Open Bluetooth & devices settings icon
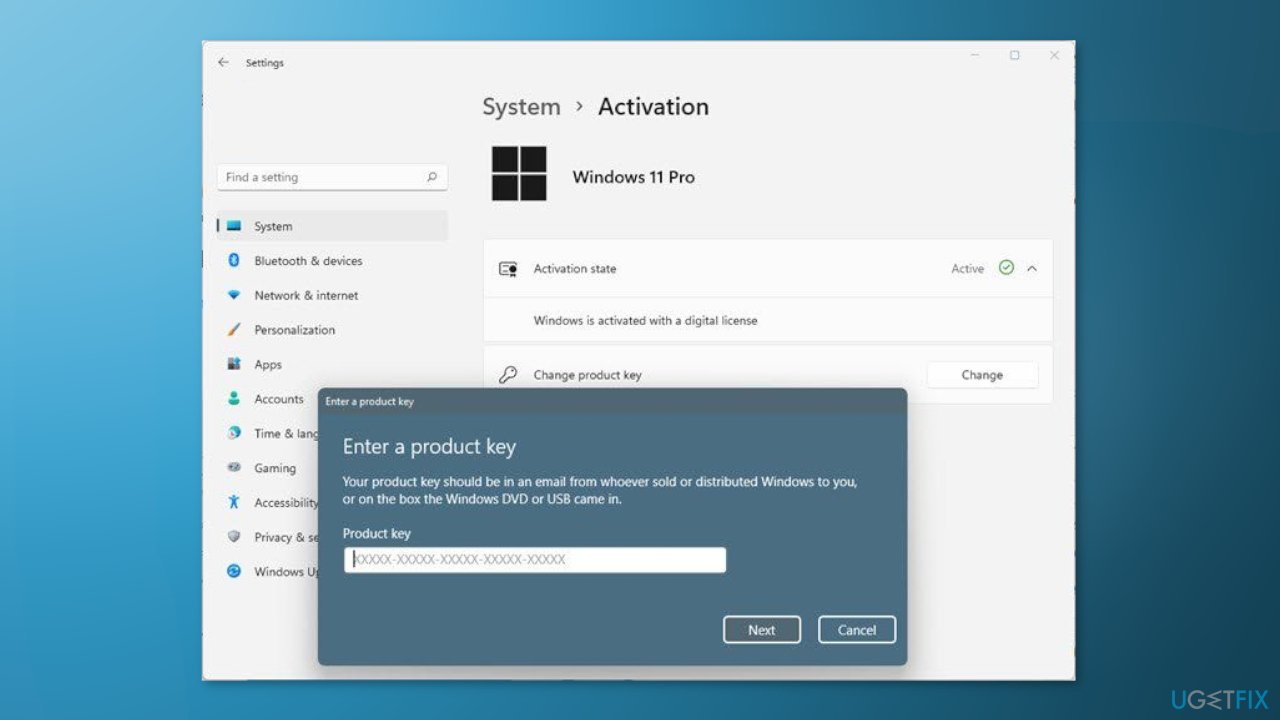Viewport: 1280px width, 720px height. point(233,260)
